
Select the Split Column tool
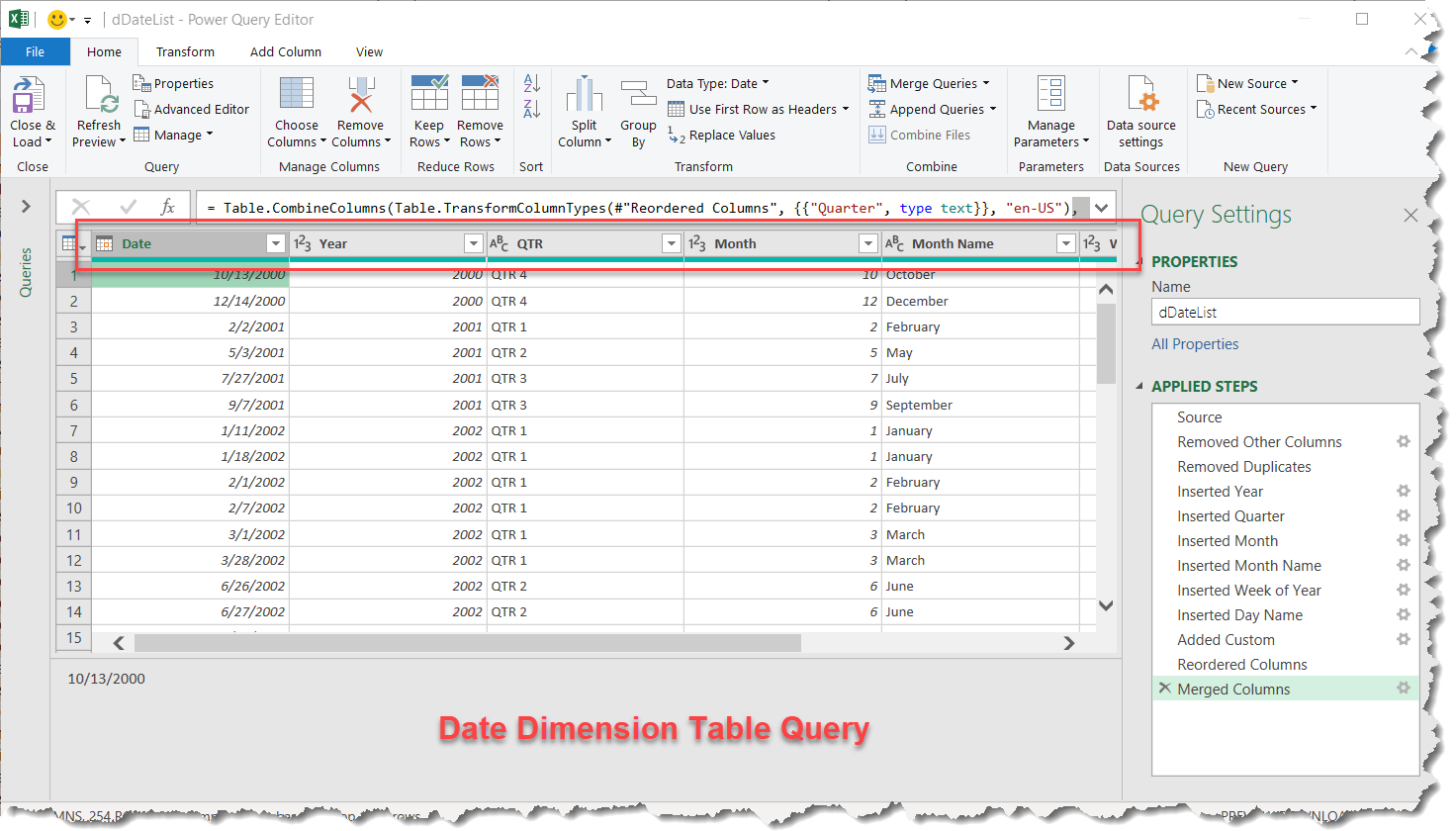tap(584, 111)
